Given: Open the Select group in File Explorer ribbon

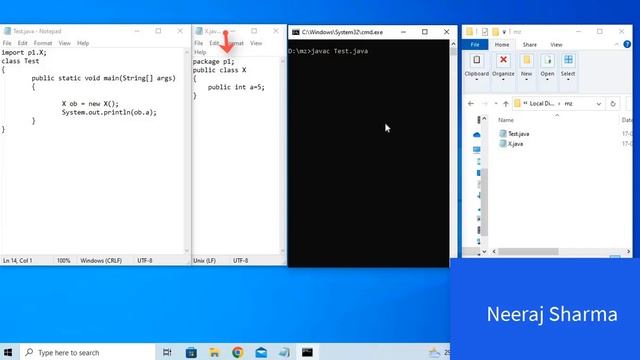Looking at the screenshot, I should (x=568, y=66).
